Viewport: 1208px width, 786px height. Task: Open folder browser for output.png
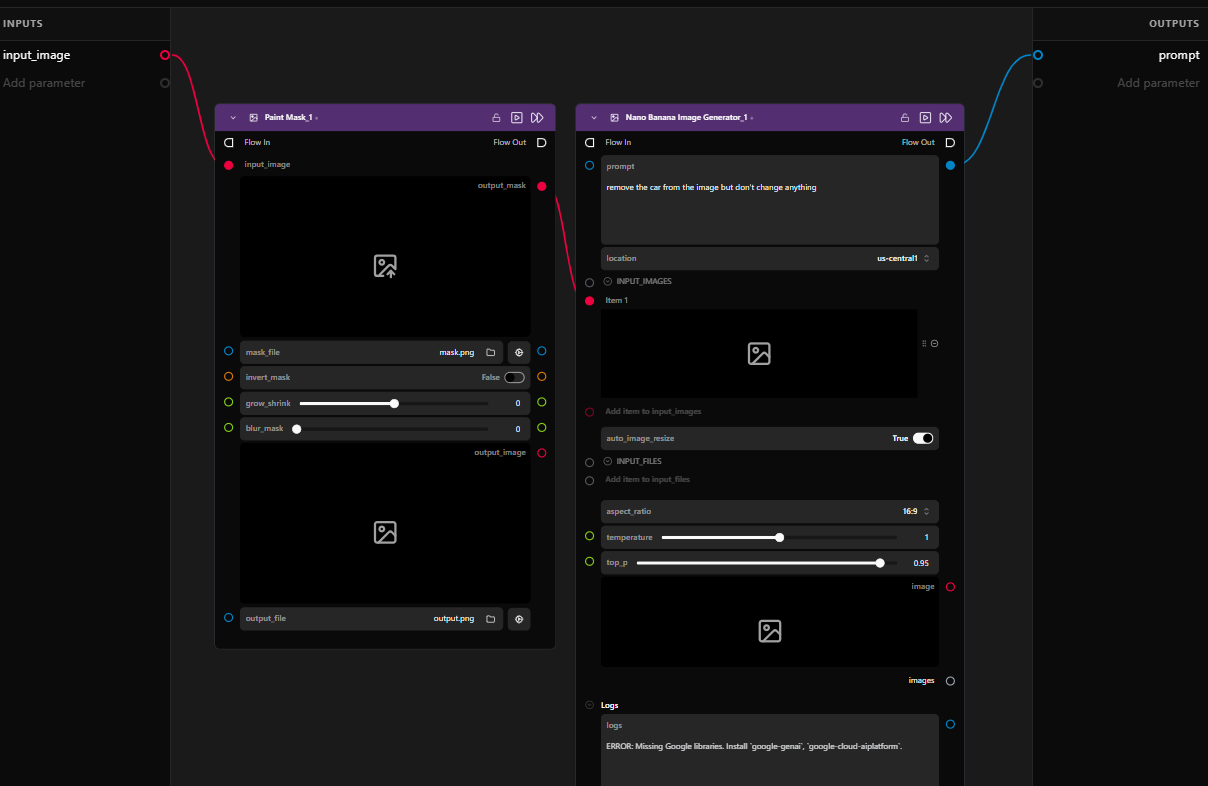(x=491, y=619)
